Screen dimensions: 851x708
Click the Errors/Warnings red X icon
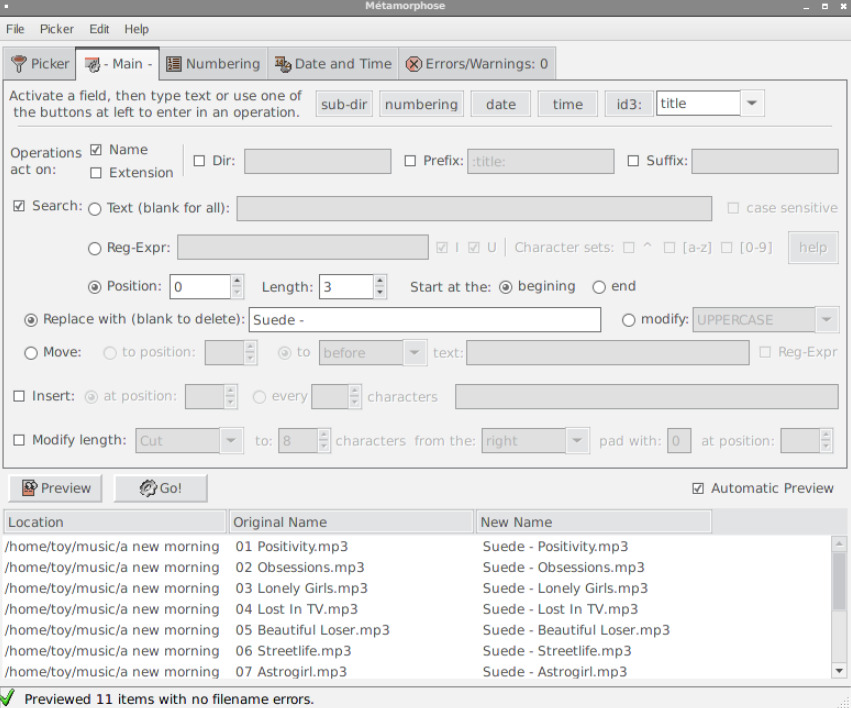(413, 64)
